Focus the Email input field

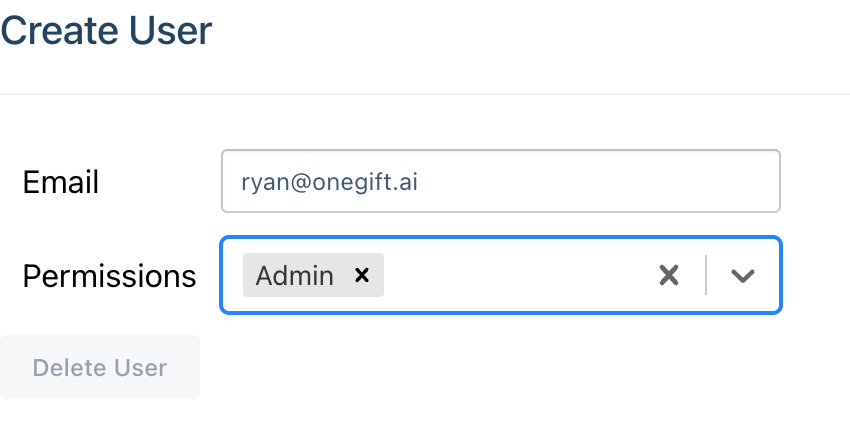pyautogui.click(x=501, y=181)
